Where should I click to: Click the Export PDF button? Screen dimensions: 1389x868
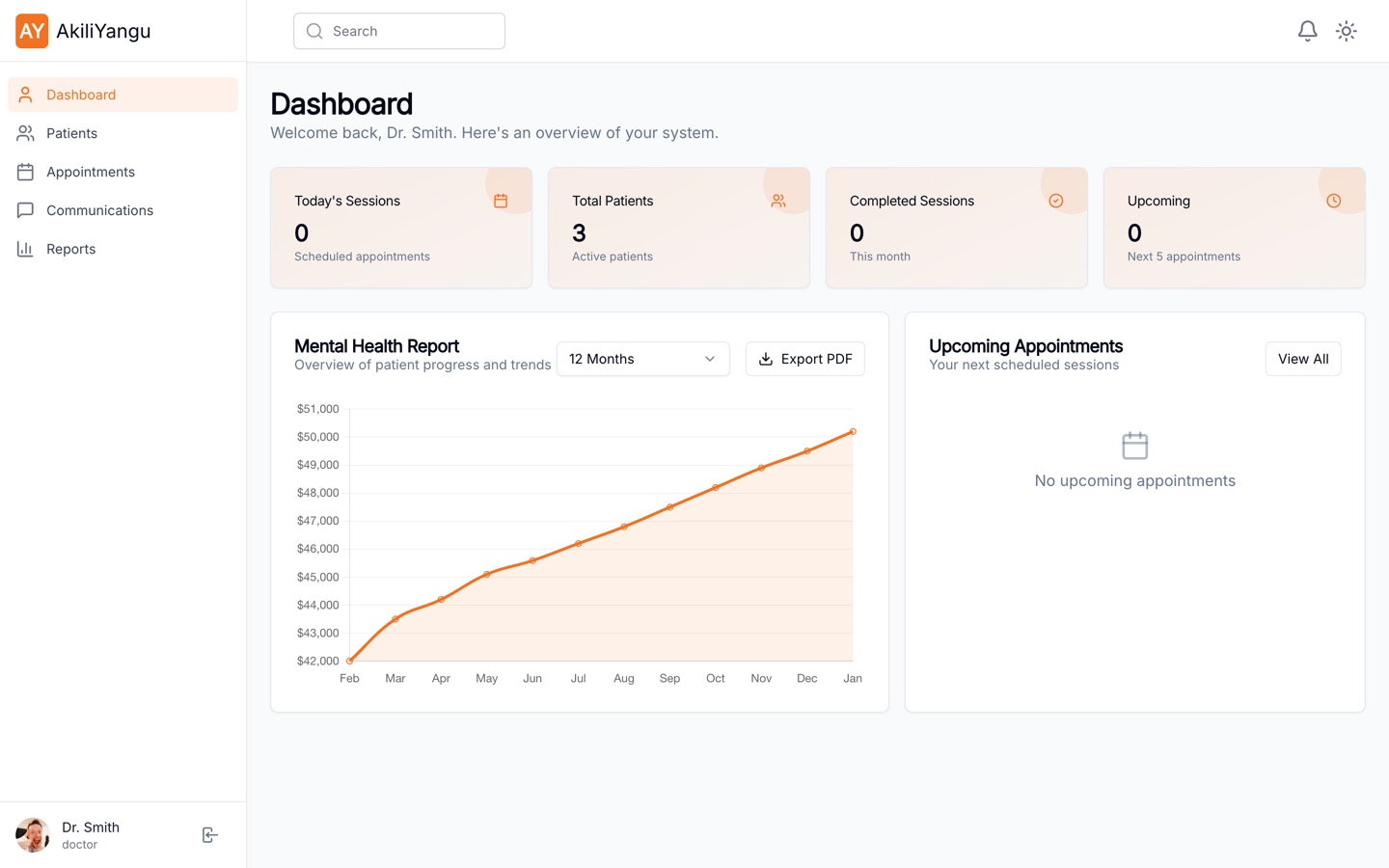coord(805,359)
